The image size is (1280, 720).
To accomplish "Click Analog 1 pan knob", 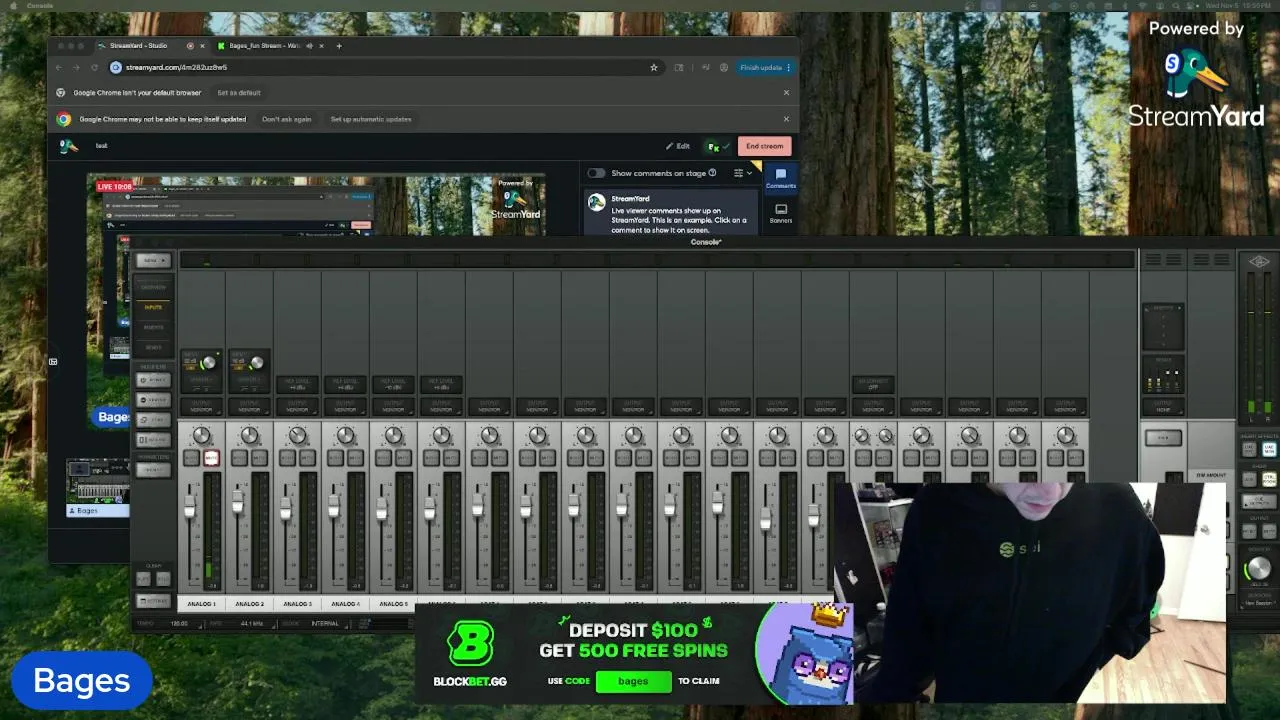I will click(201, 435).
